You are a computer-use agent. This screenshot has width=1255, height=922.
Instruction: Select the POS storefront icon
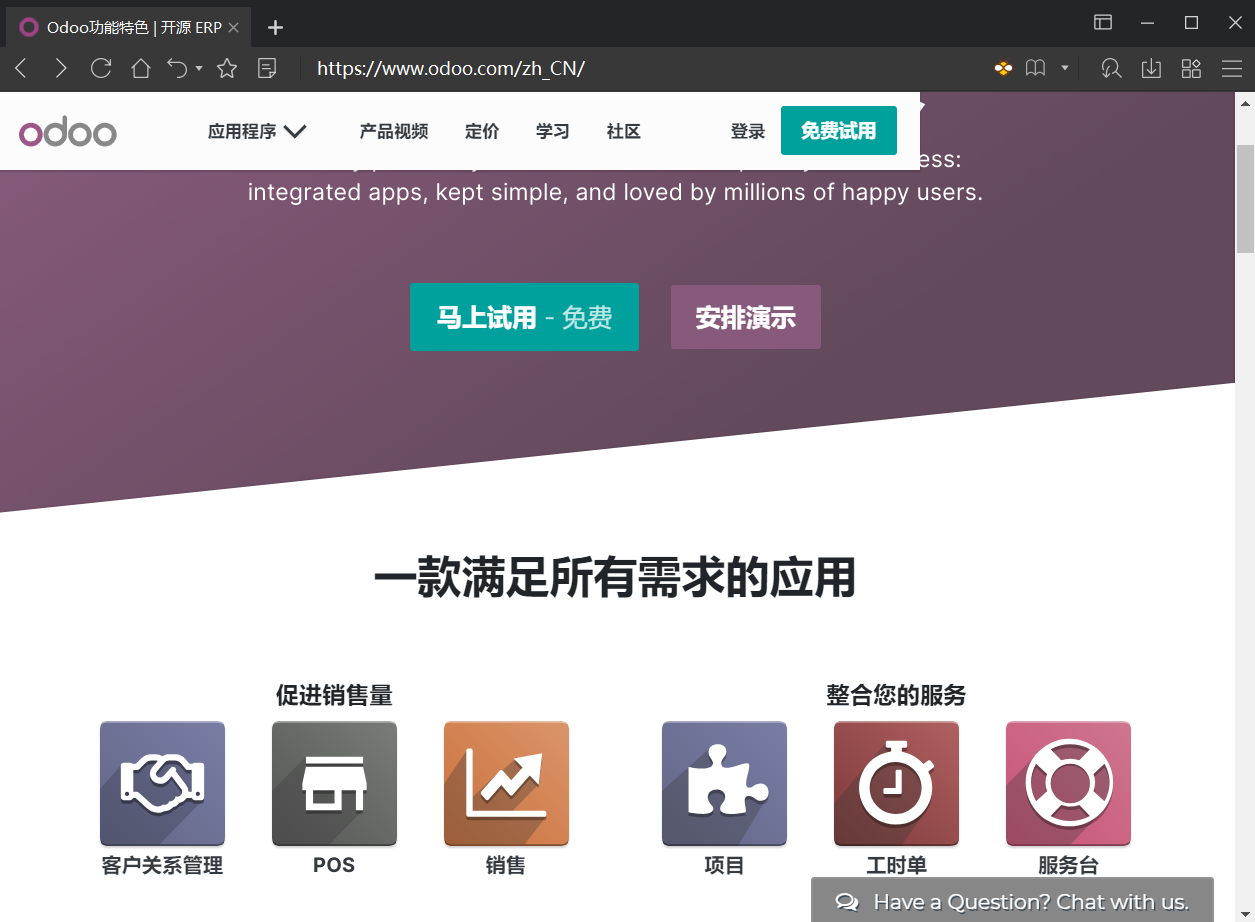[x=334, y=783]
